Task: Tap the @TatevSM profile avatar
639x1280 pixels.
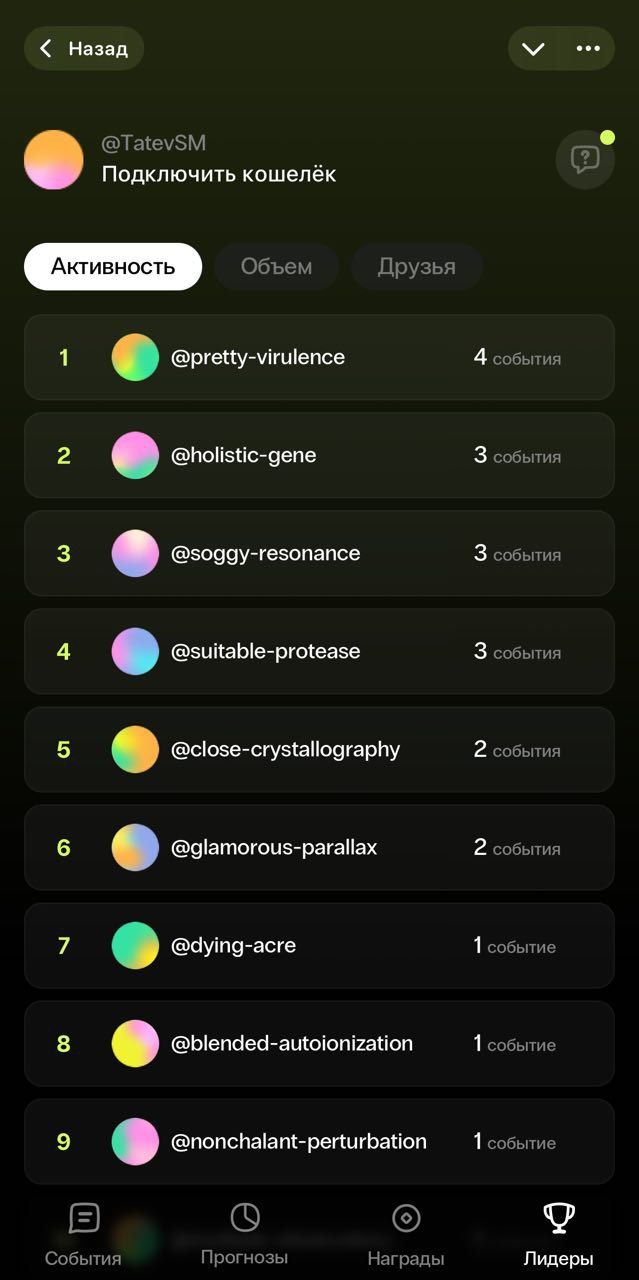Action: [53, 159]
